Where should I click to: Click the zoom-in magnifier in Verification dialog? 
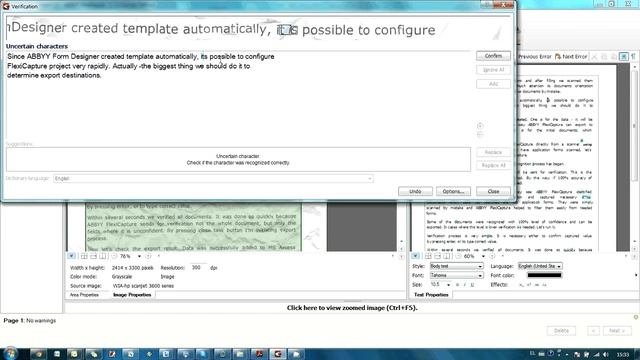click(480, 126)
